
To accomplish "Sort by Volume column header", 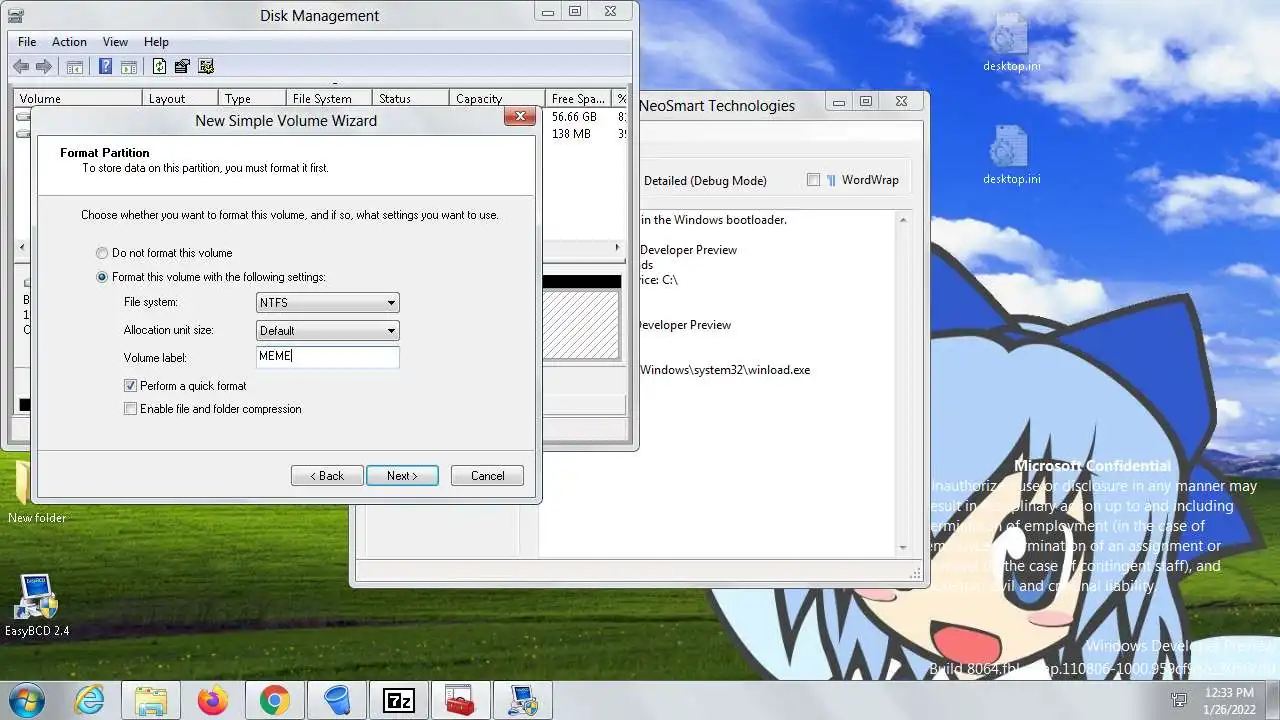I will [77, 98].
